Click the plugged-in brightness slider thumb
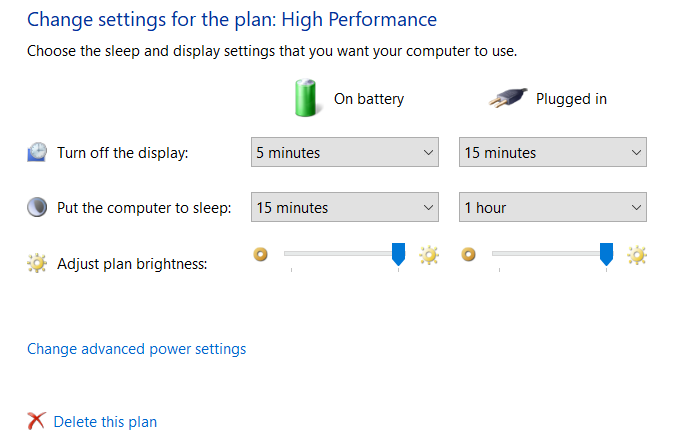Viewport: 684px width, 441px height. coord(606,254)
